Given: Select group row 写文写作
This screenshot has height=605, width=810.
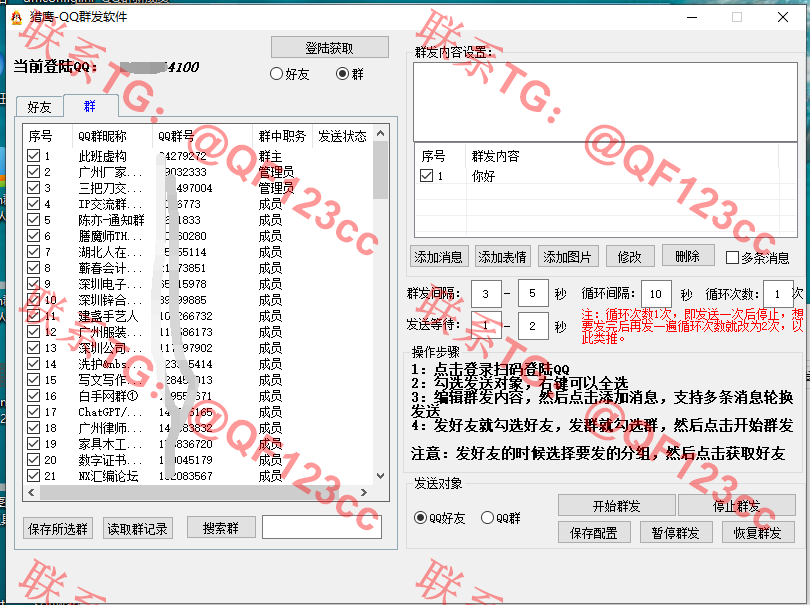Looking at the screenshot, I should (x=200, y=380).
